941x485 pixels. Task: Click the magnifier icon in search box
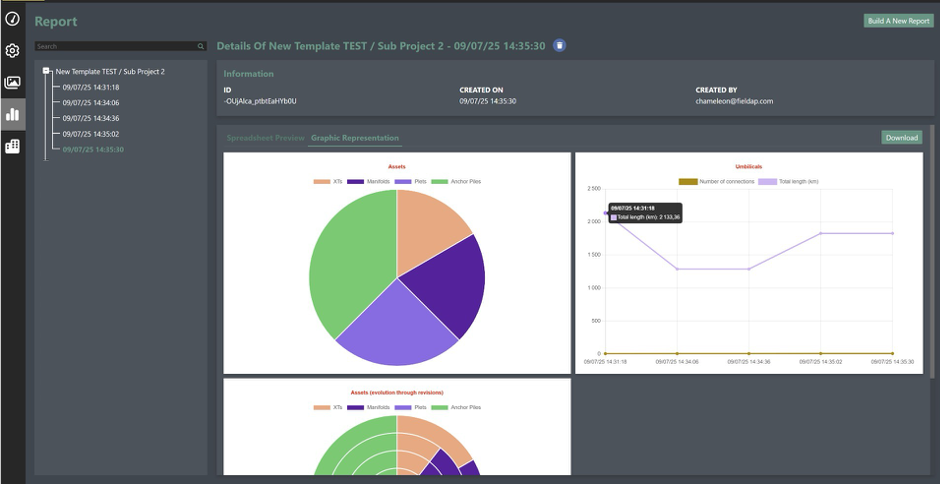(201, 46)
